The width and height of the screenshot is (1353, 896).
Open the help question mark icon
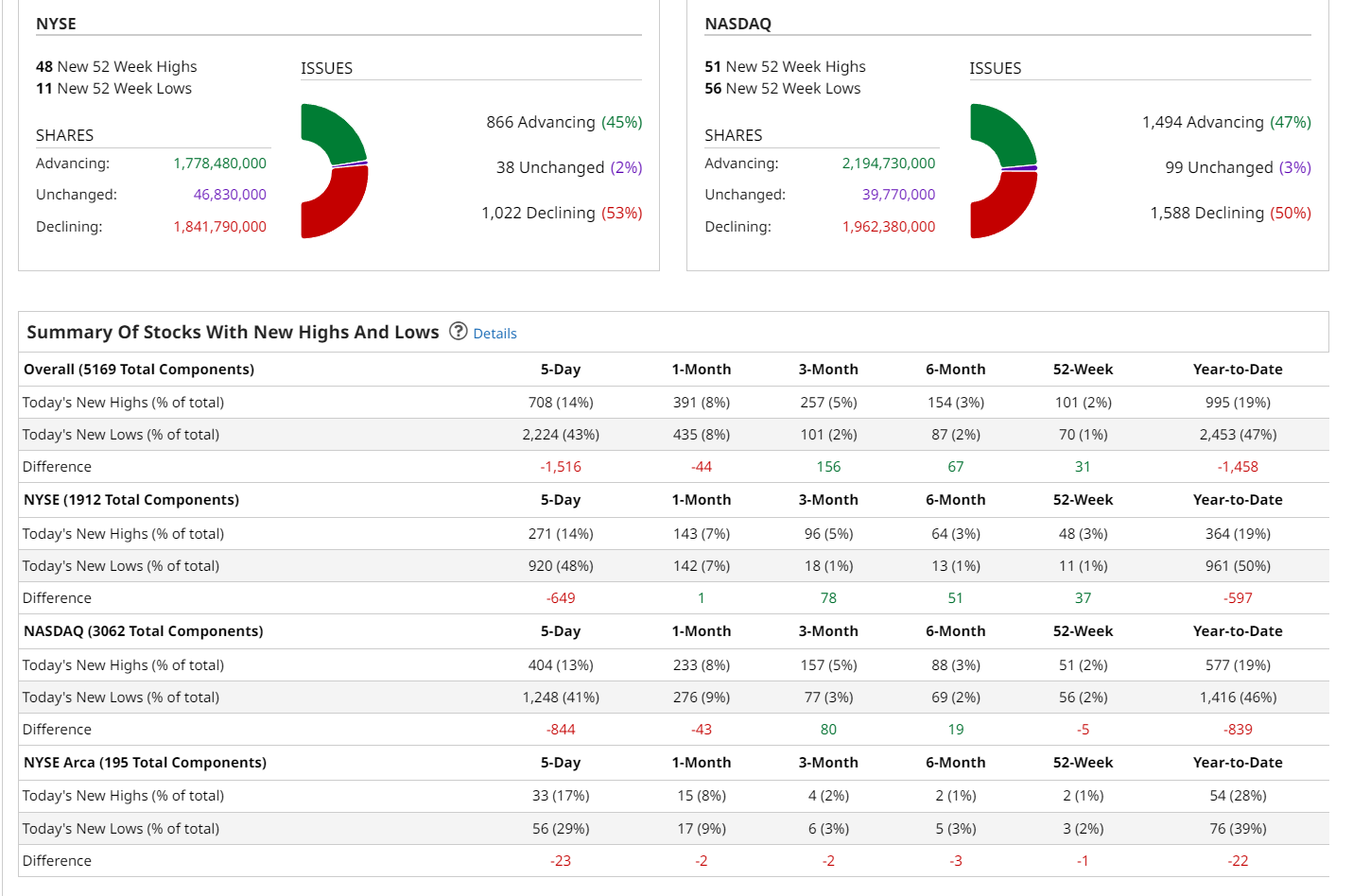pos(459,331)
